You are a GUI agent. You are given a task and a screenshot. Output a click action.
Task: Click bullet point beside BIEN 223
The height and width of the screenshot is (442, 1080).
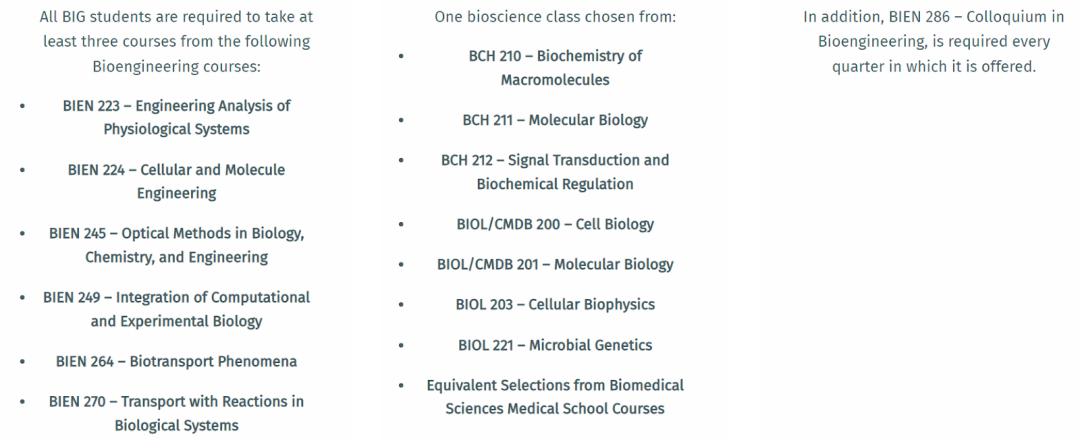23,106
